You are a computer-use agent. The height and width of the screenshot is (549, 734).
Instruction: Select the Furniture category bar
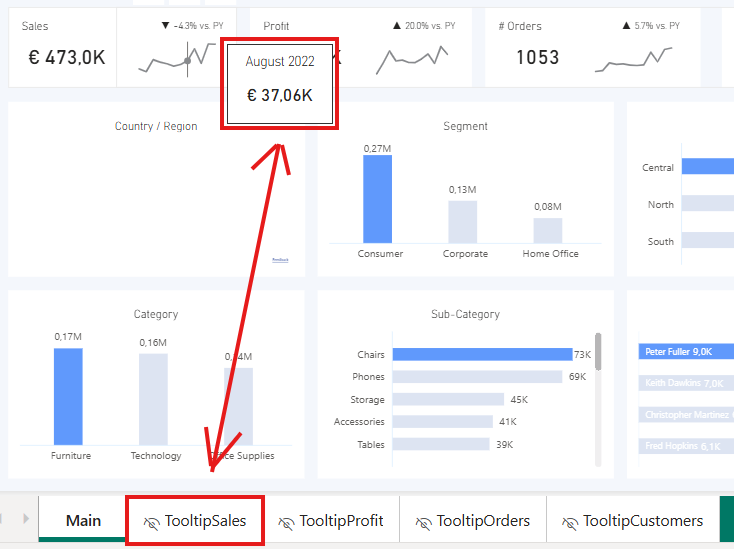point(68,396)
